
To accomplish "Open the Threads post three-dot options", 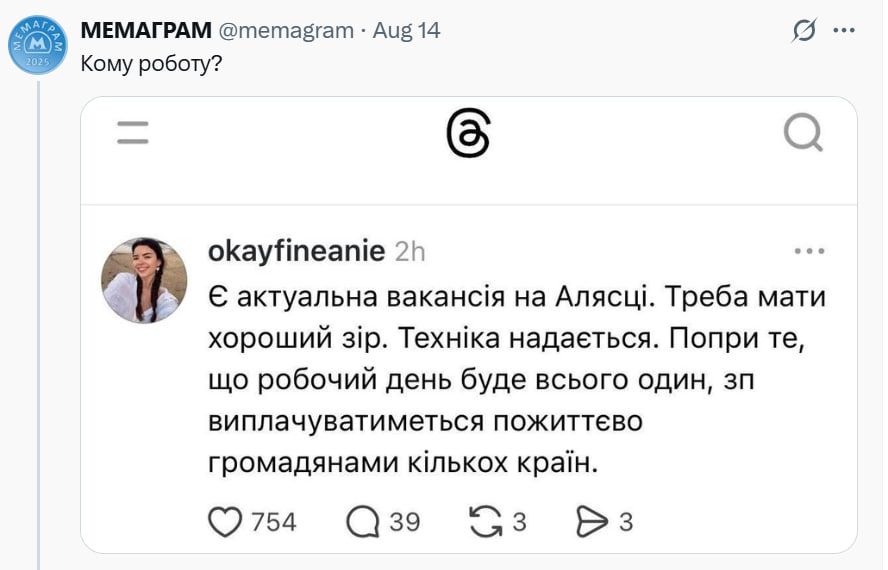I will tap(808, 252).
